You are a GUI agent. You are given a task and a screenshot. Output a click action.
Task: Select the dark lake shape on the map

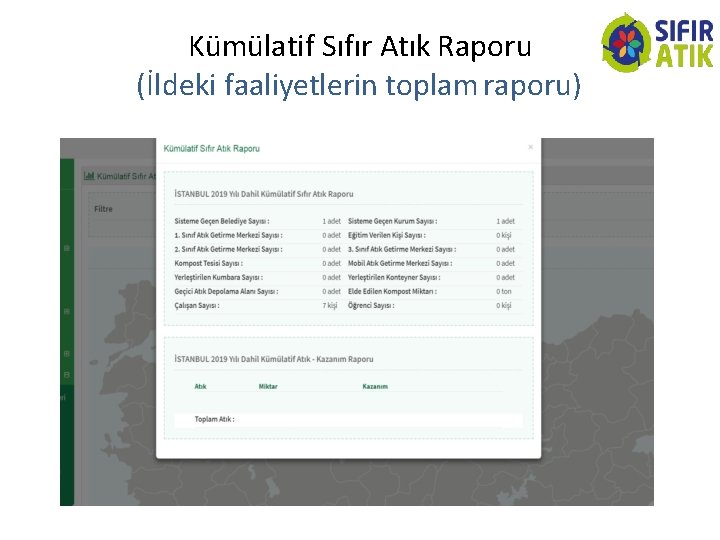(x=272, y=487)
